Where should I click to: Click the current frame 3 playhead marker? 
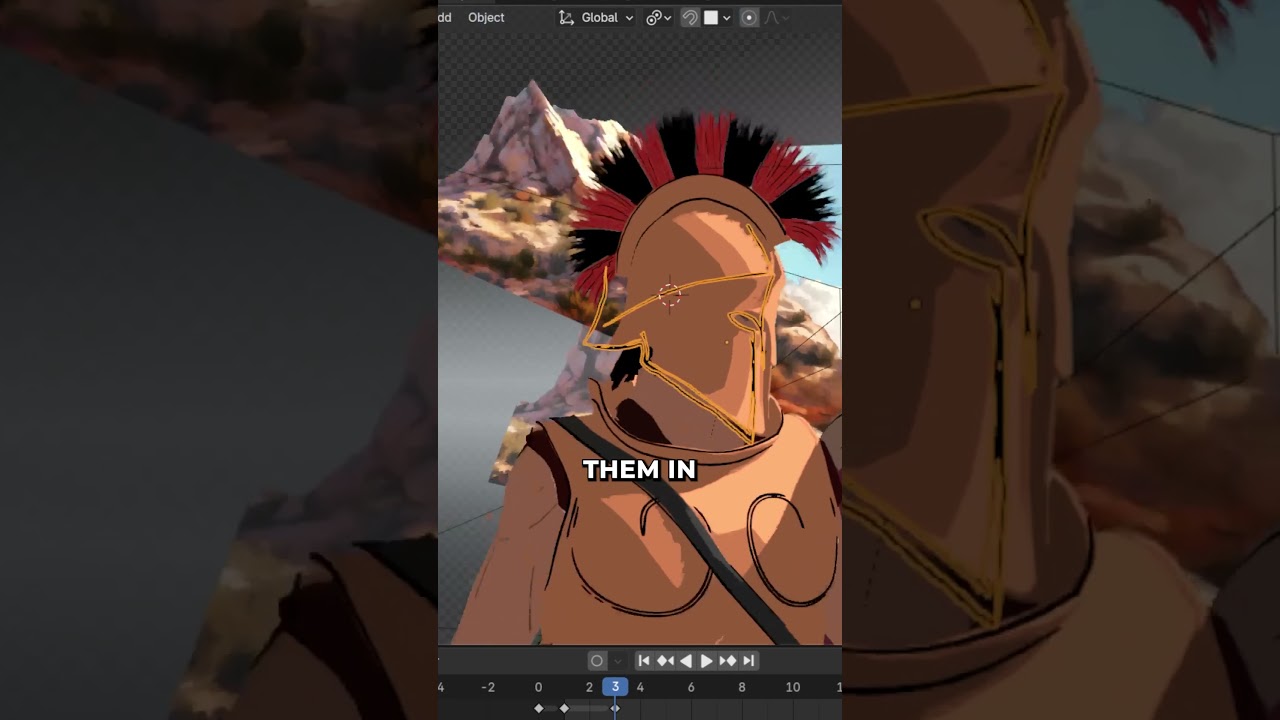(x=615, y=687)
